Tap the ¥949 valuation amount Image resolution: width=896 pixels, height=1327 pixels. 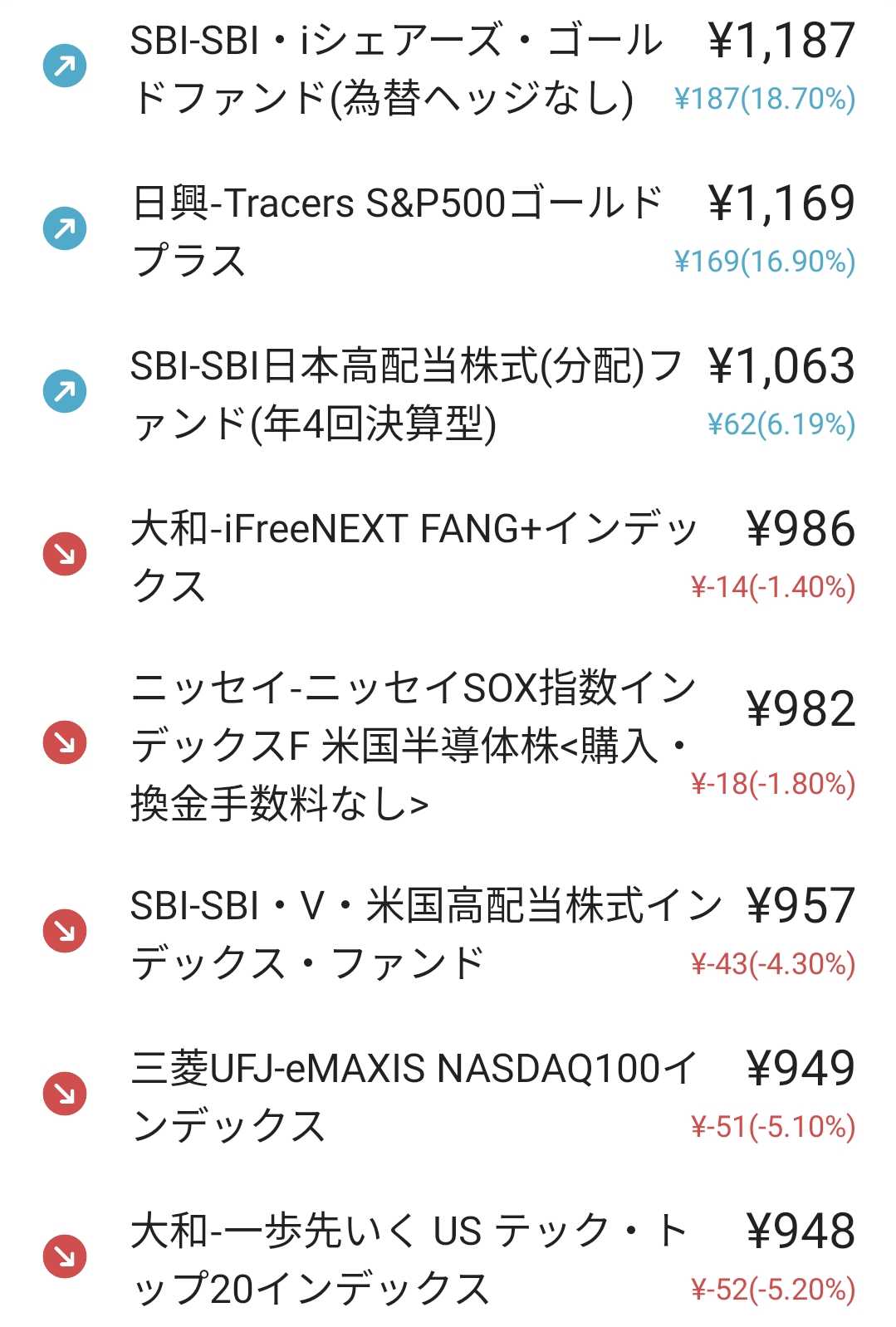click(x=801, y=1068)
